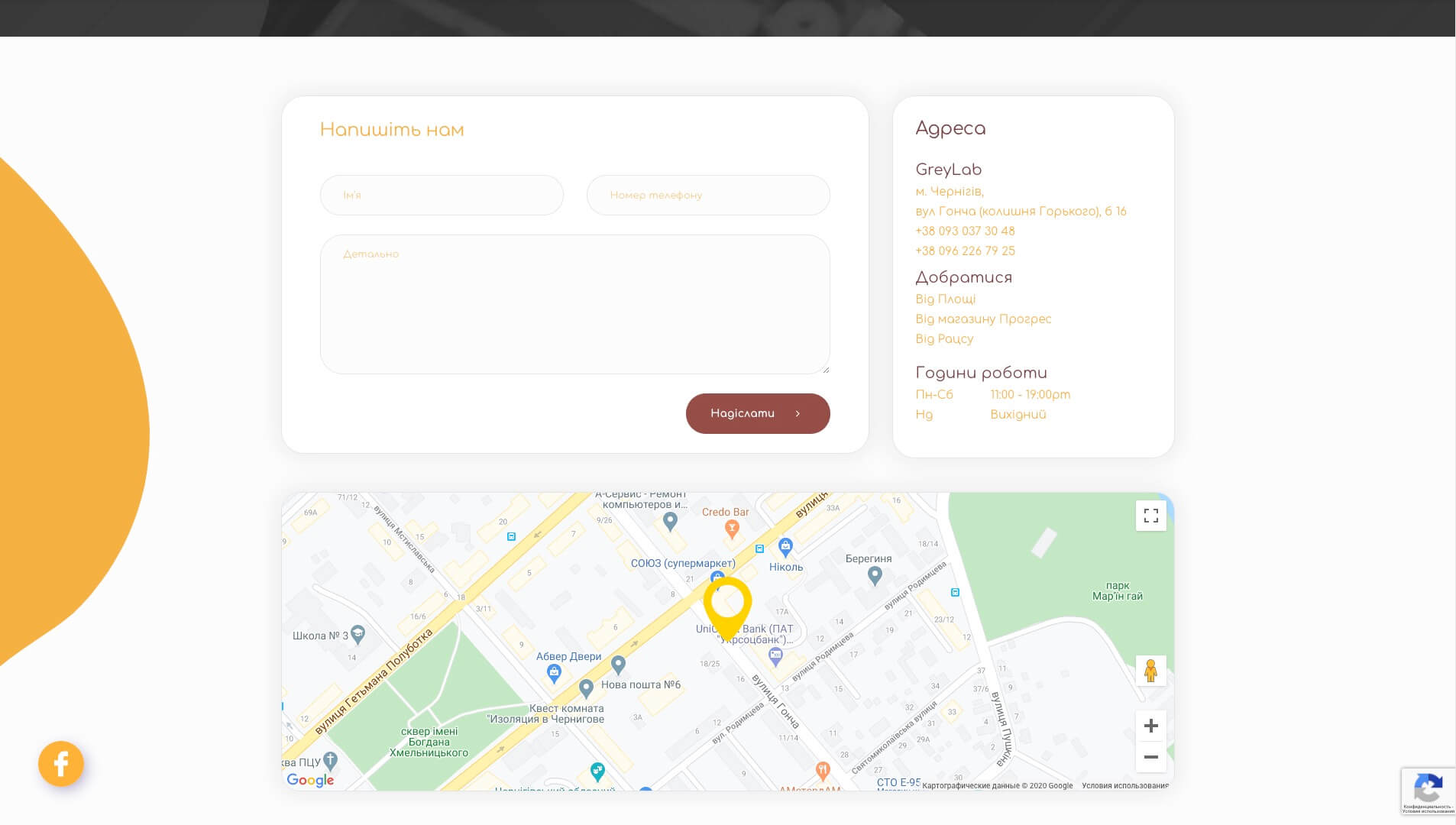Click the Квест комната map label

(x=545, y=713)
